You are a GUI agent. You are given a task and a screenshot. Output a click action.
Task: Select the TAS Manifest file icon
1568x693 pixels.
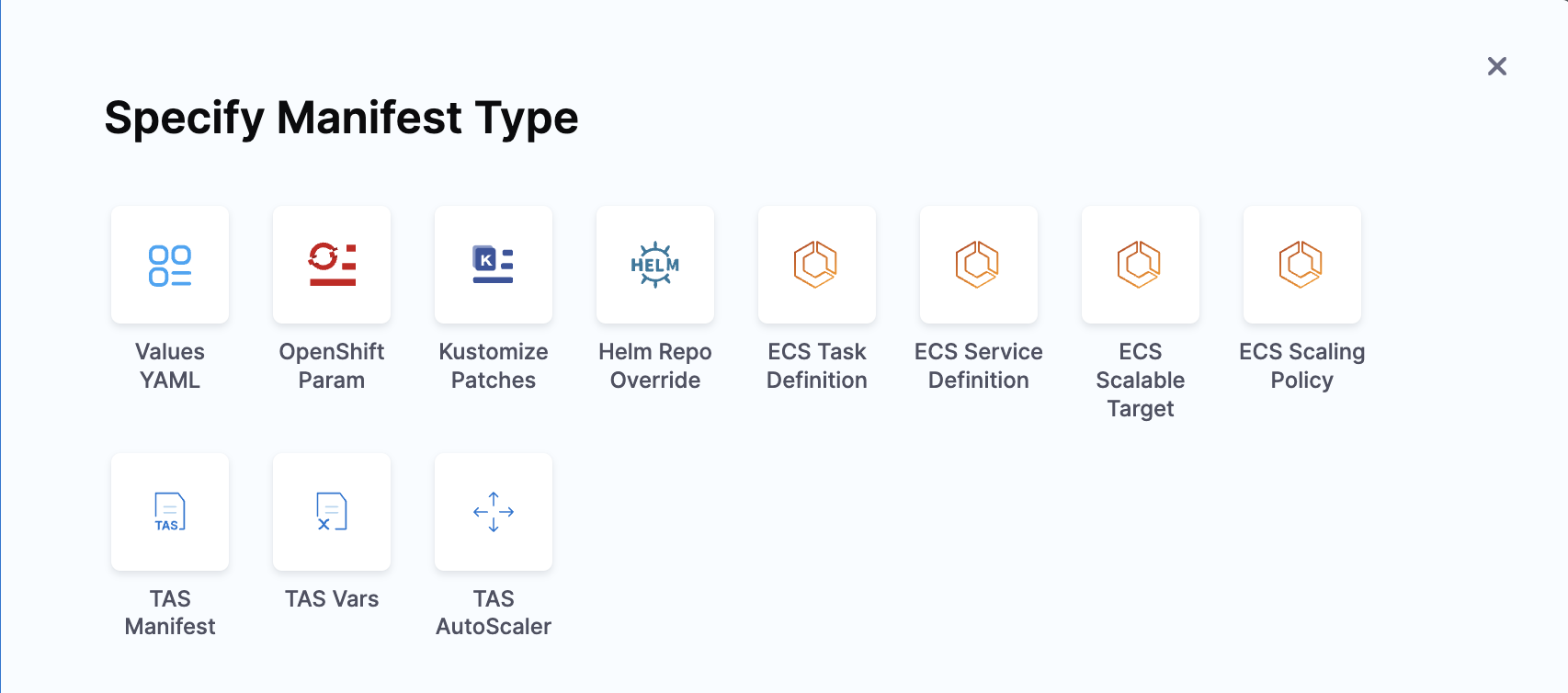pos(170,512)
